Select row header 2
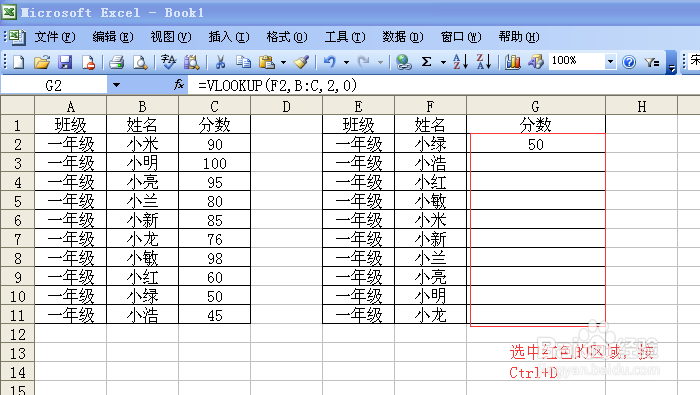 click(17, 144)
